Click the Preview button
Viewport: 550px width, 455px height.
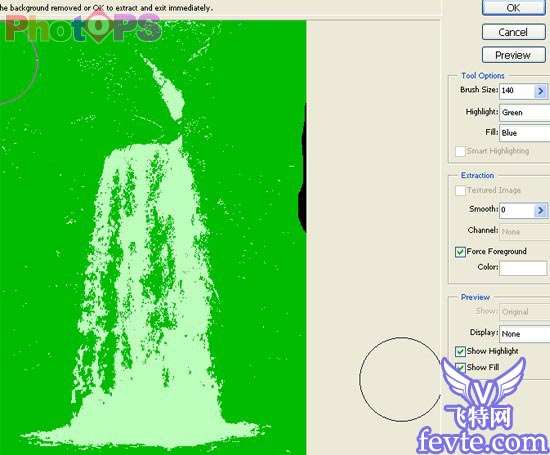514,55
